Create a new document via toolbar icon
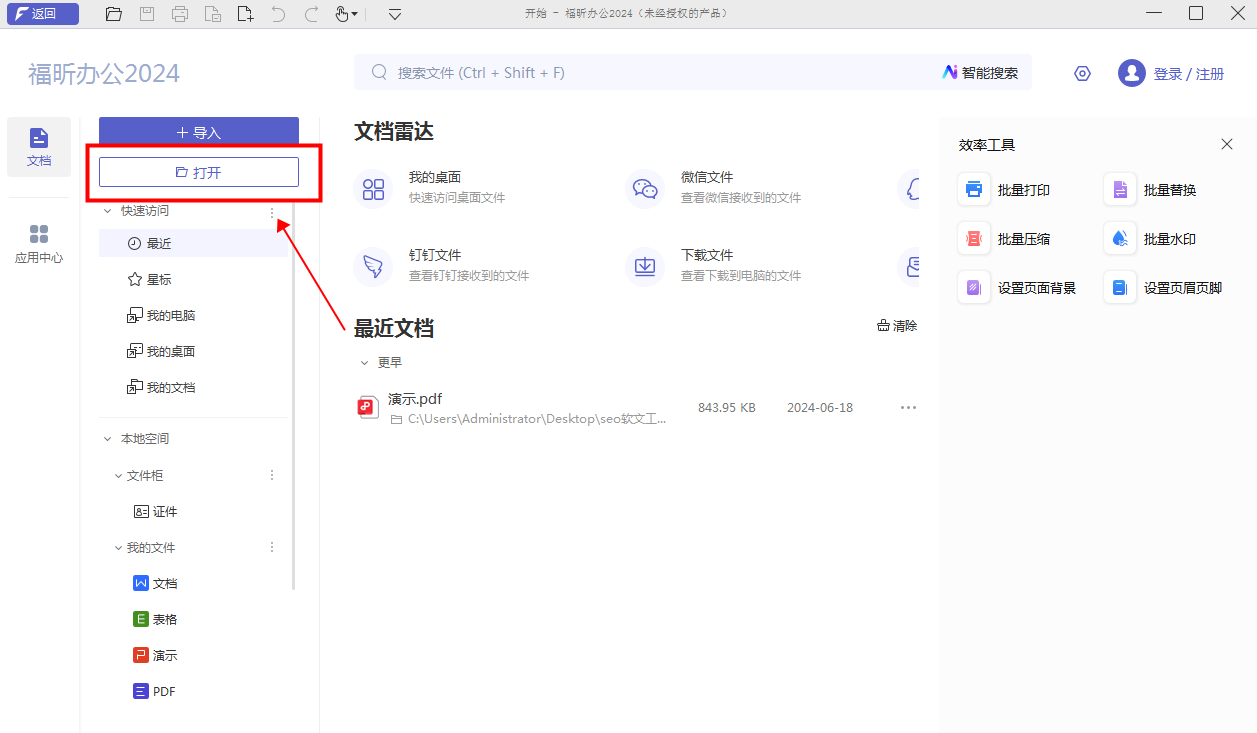Image resolution: width=1257 pixels, height=733 pixels. tap(245, 13)
